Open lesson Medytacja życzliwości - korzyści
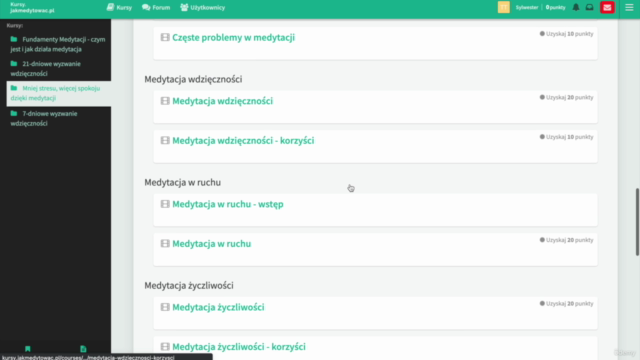 coord(239,347)
